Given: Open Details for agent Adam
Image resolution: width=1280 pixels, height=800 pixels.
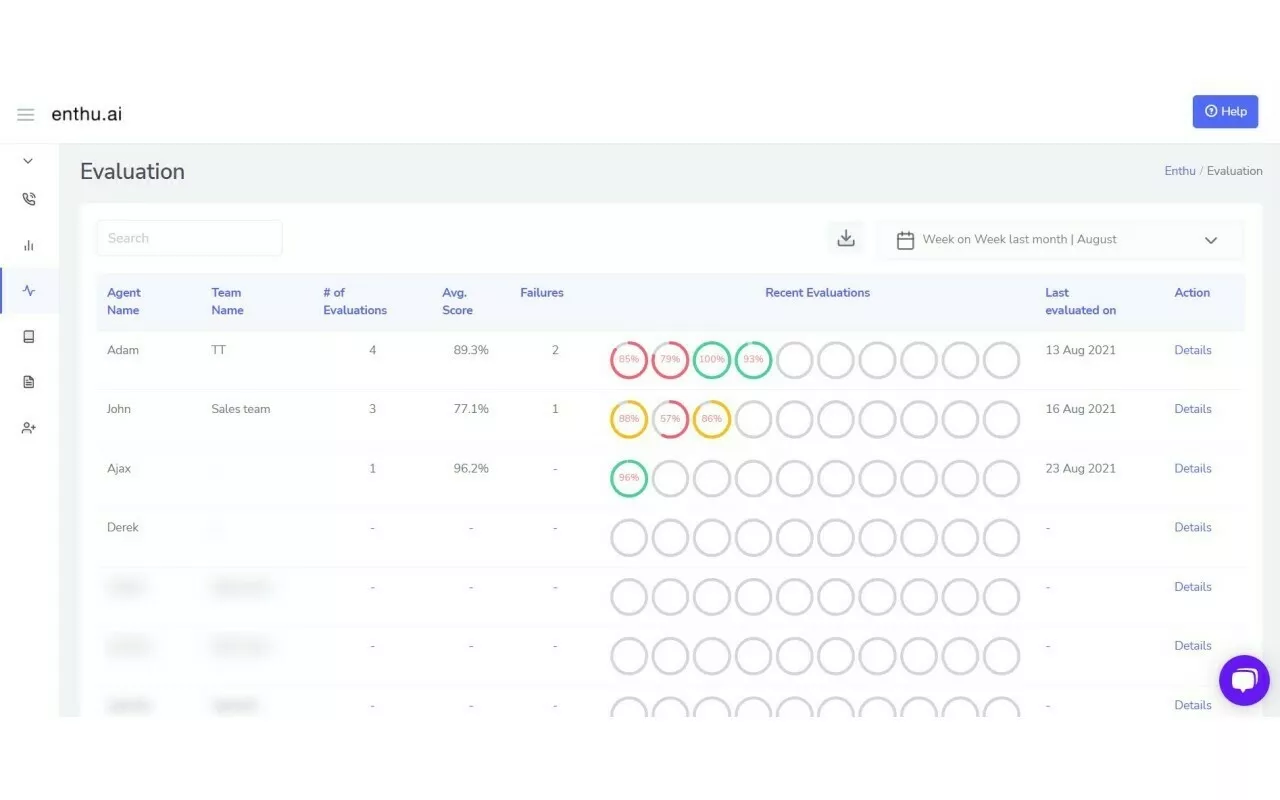Looking at the screenshot, I should (1192, 350).
